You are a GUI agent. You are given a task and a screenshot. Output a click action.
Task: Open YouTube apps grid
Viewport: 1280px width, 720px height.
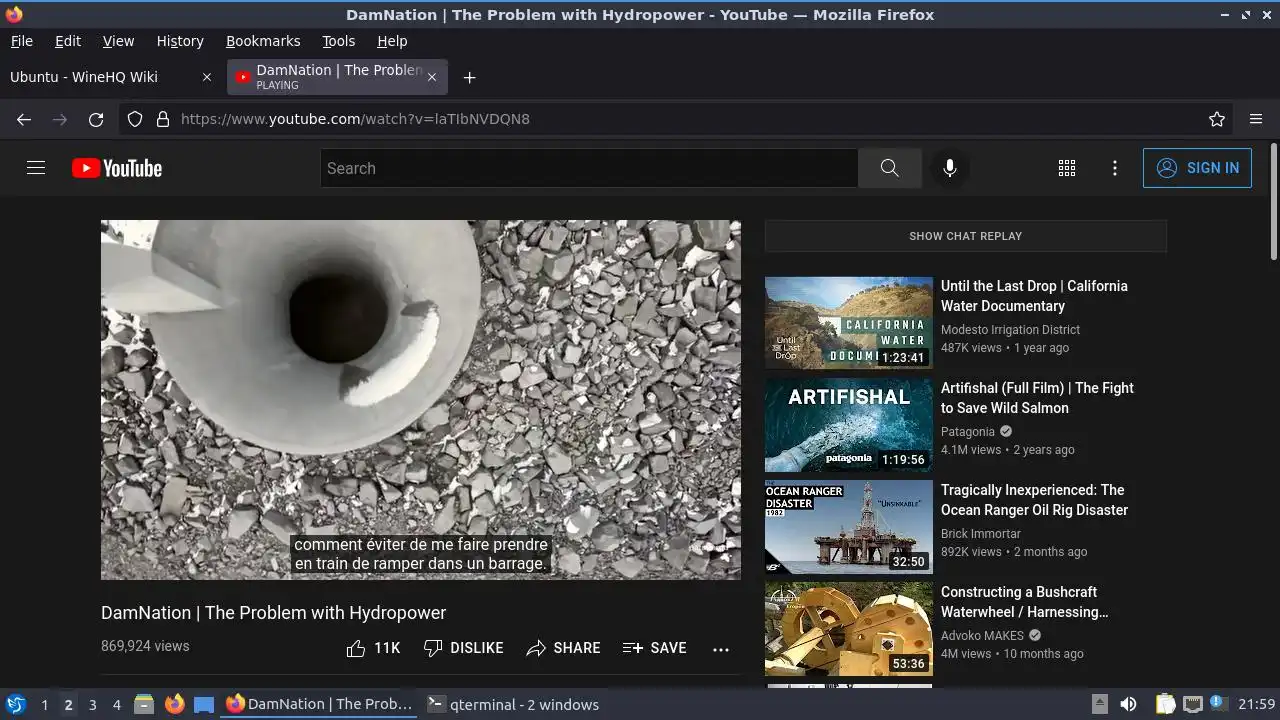(1067, 168)
